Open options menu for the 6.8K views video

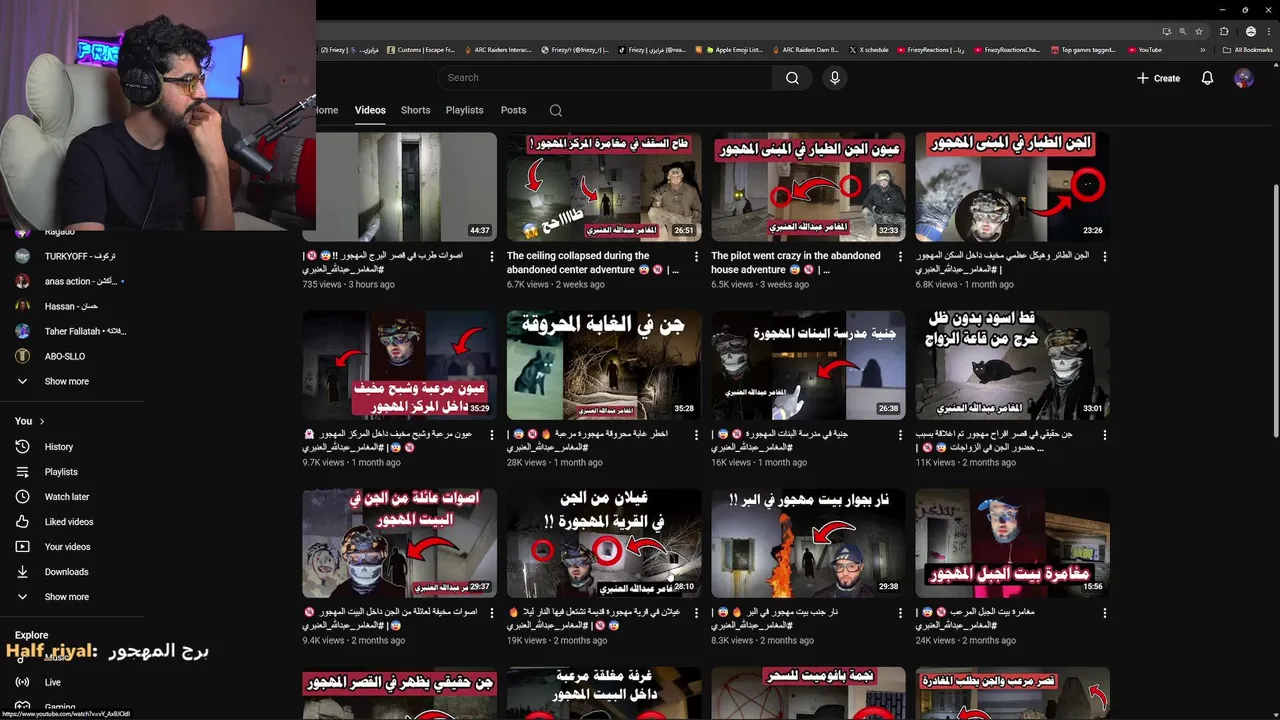click(1105, 257)
